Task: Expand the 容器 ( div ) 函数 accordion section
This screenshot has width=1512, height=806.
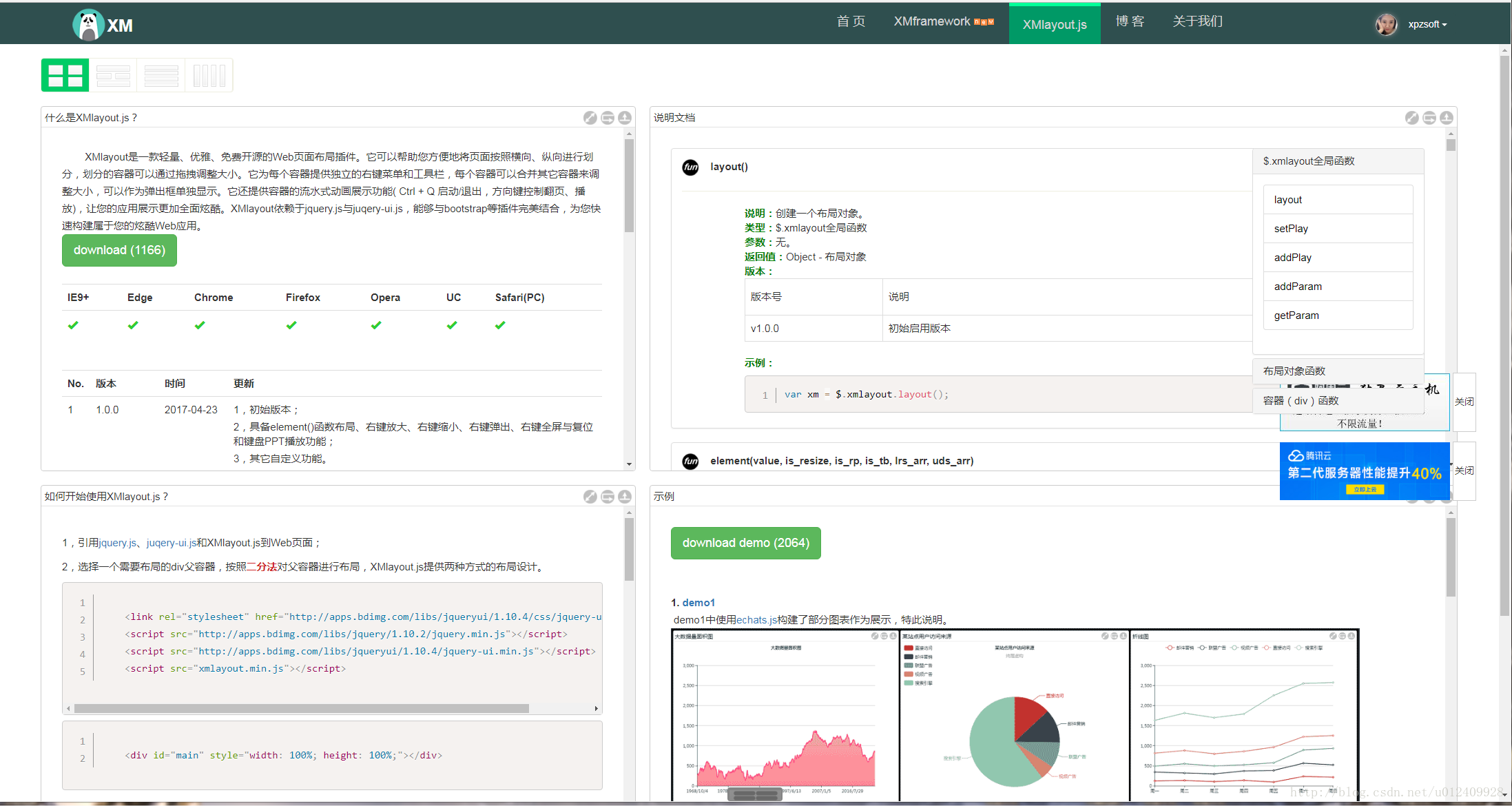Action: pyautogui.click(x=1338, y=401)
